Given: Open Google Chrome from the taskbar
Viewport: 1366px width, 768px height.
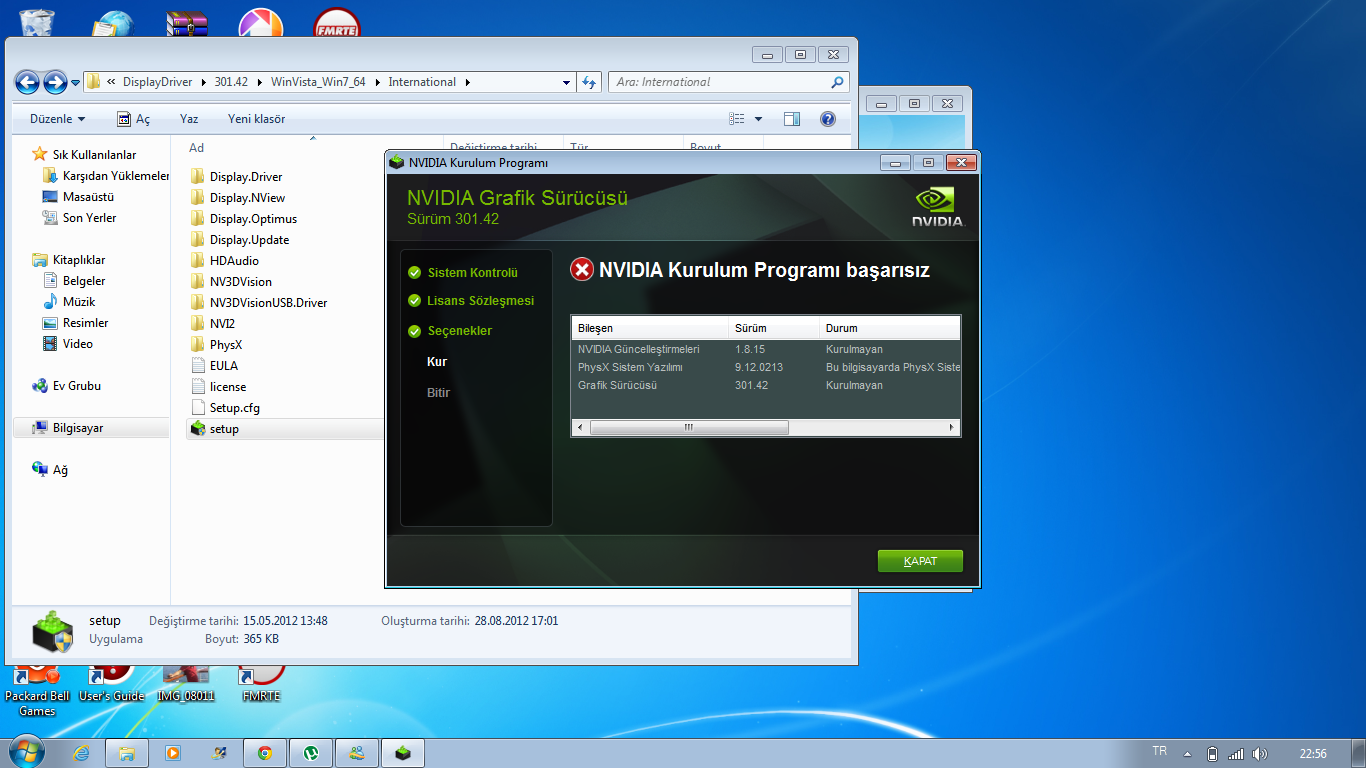Looking at the screenshot, I should (x=265, y=753).
